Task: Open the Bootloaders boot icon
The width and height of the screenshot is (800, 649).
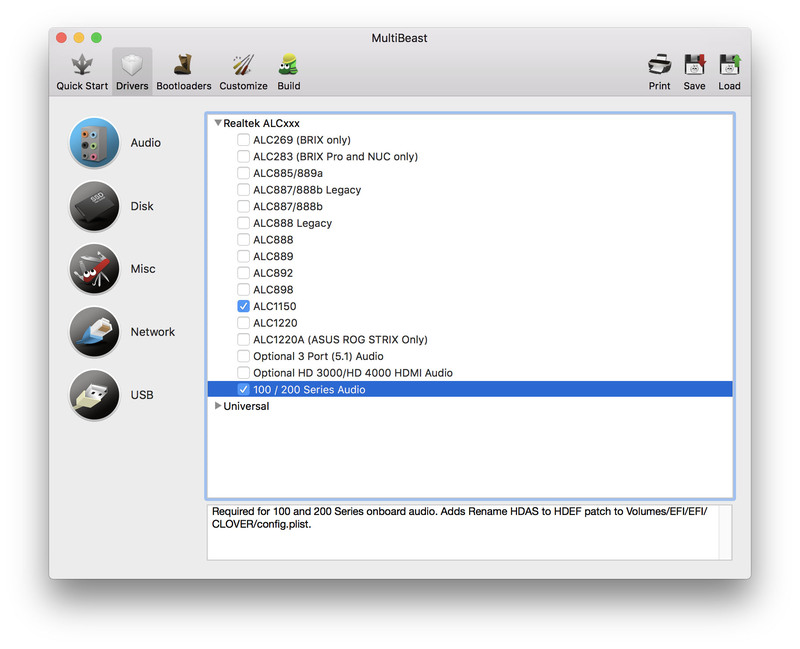Action: pyautogui.click(x=183, y=65)
